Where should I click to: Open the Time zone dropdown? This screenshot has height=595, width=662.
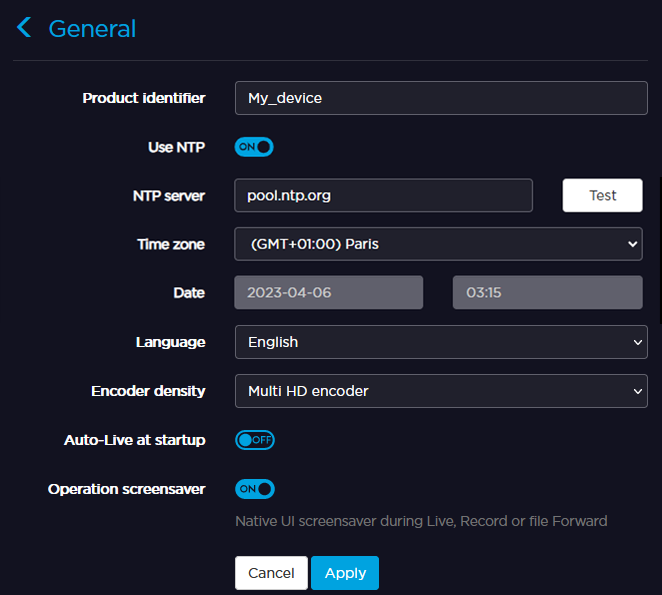pos(438,244)
